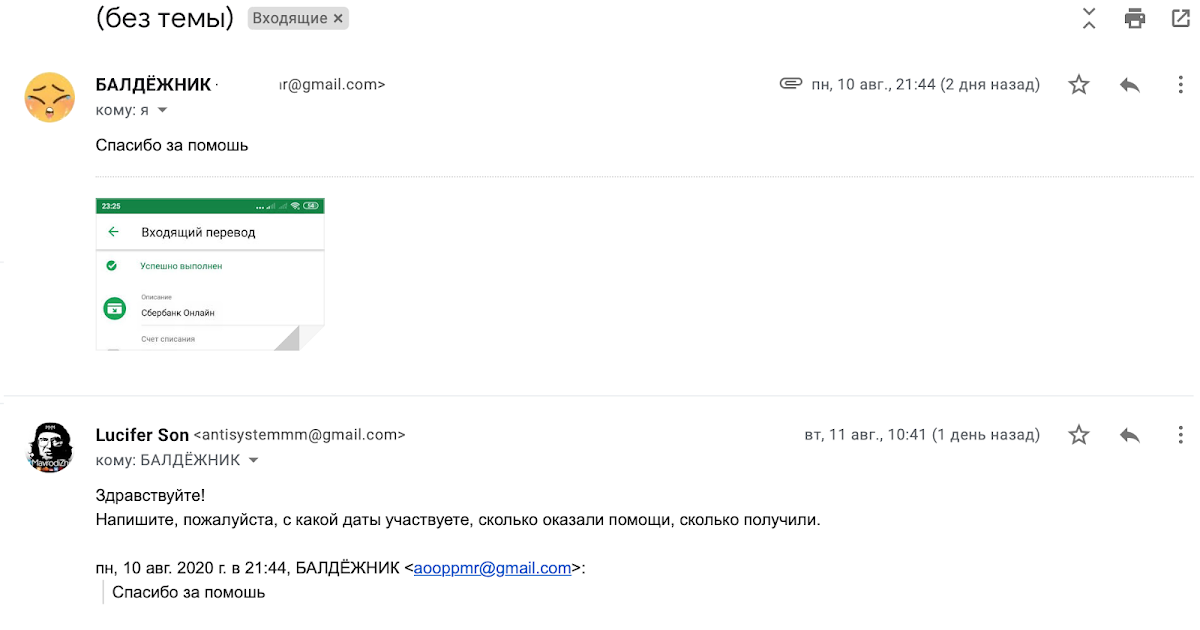This screenshot has height=630, width=1200.
Task: Reply to the first БАЛДЁЖНИК message
Action: 1130,85
